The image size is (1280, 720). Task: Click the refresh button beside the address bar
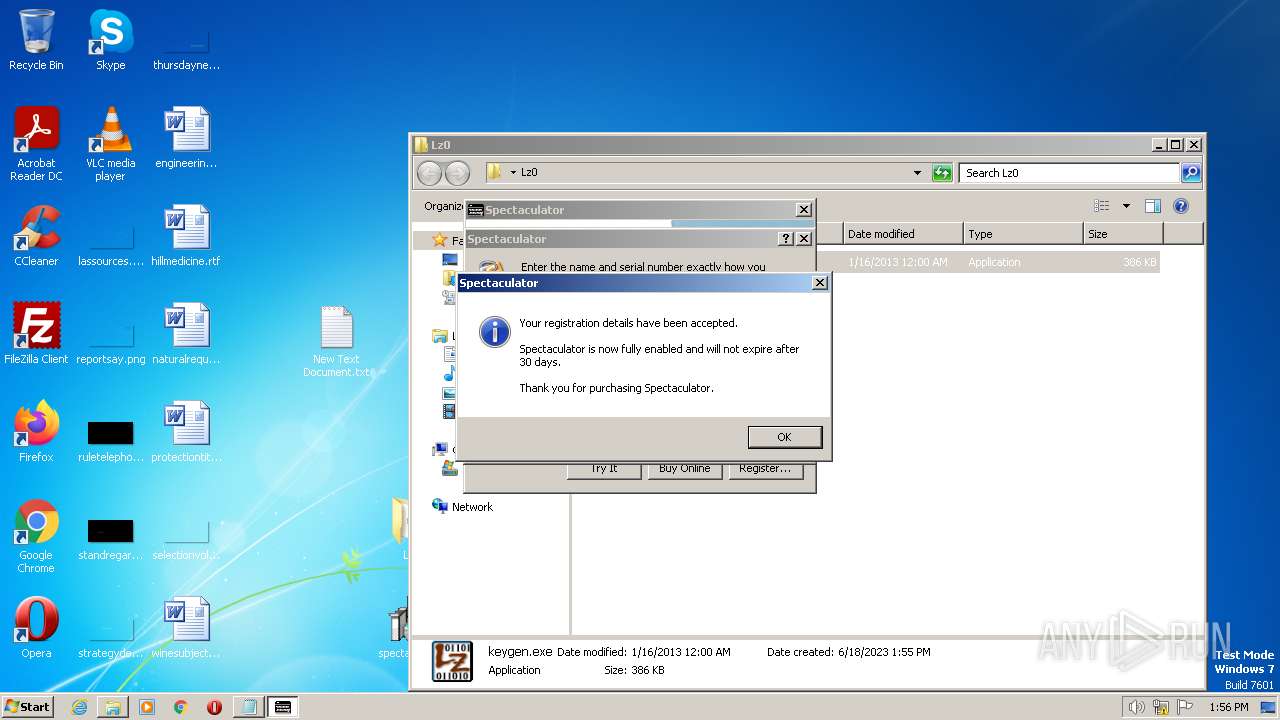[942, 173]
